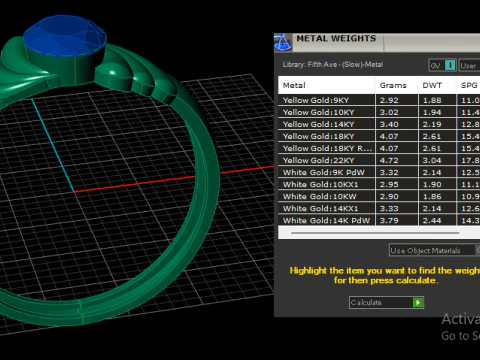Select the White Gold:10KW row

coord(379,196)
